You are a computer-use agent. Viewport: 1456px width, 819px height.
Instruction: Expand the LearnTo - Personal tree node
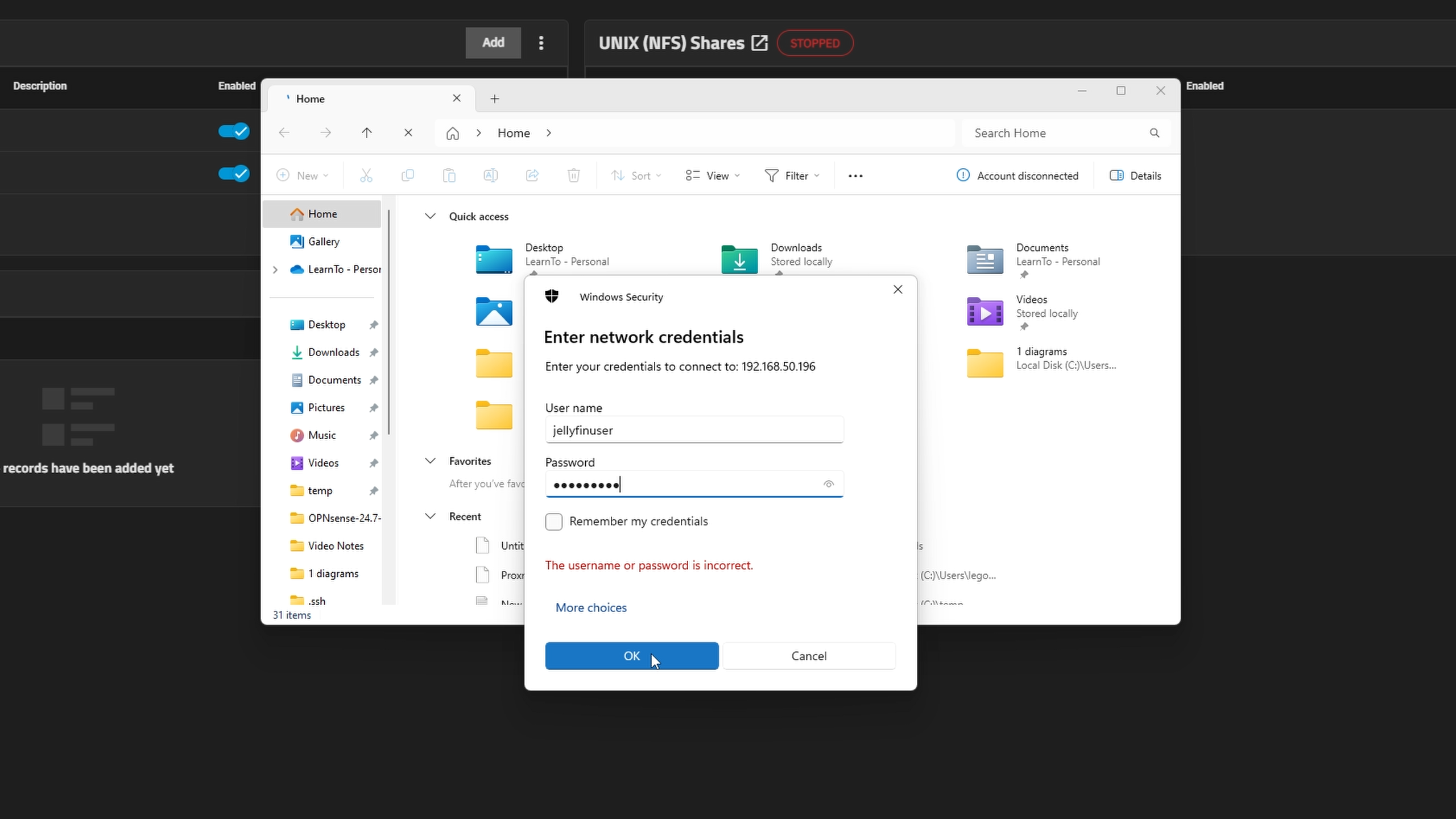pyautogui.click(x=275, y=270)
